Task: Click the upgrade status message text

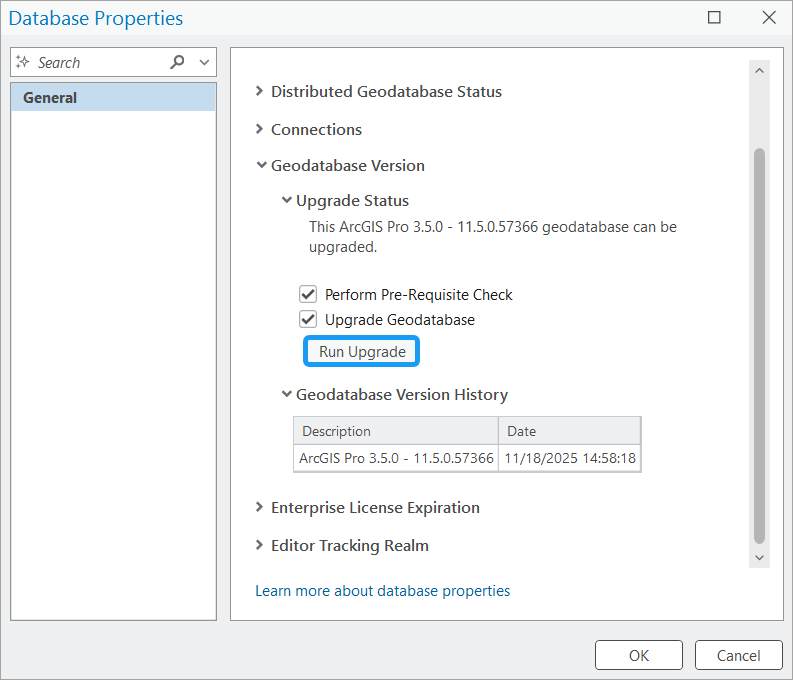Action: click(x=493, y=237)
